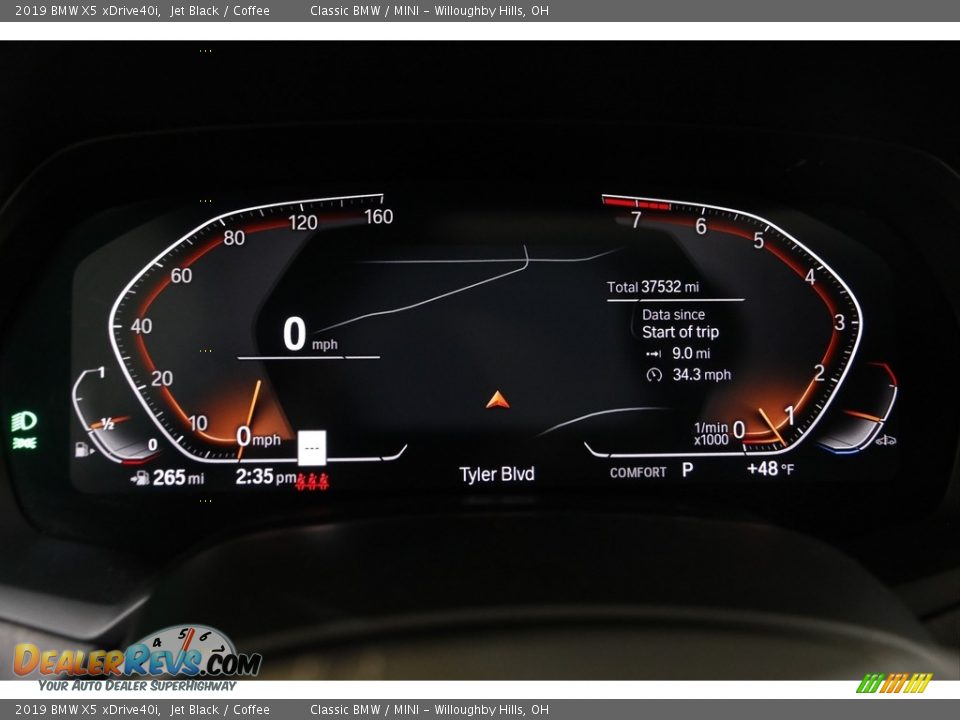Click 'Jet Black / Coffee' in the bottom caption

220,710
